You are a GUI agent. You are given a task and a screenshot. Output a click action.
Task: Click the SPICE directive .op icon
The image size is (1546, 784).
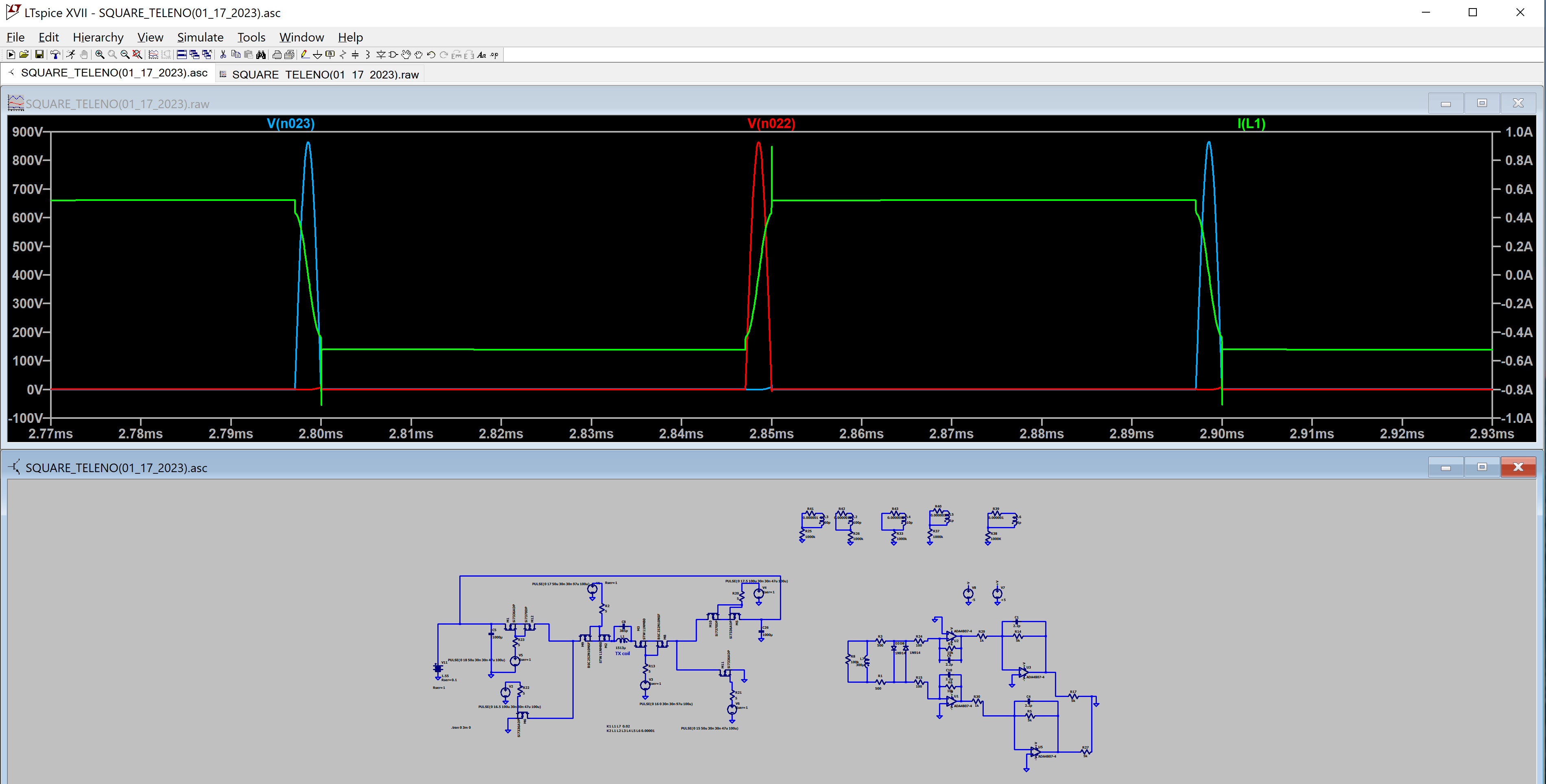pyautogui.click(x=494, y=54)
